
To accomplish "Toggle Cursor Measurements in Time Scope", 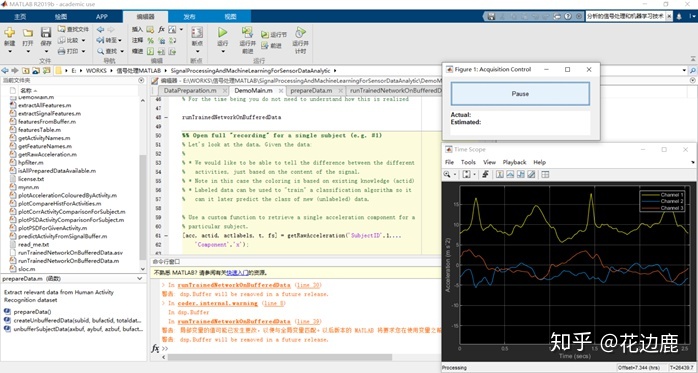I will [x=500, y=174].
